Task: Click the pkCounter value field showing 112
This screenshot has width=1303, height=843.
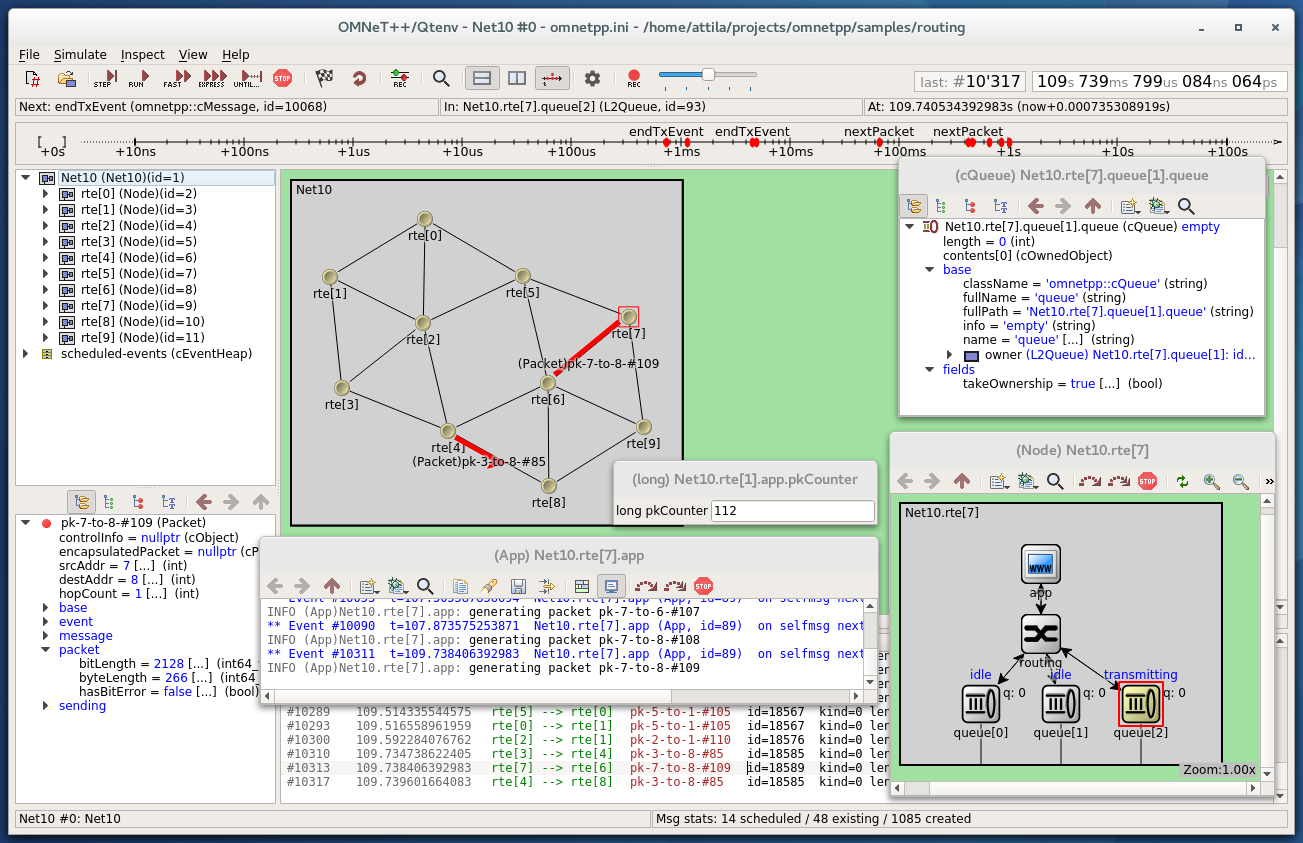Action: click(x=793, y=511)
